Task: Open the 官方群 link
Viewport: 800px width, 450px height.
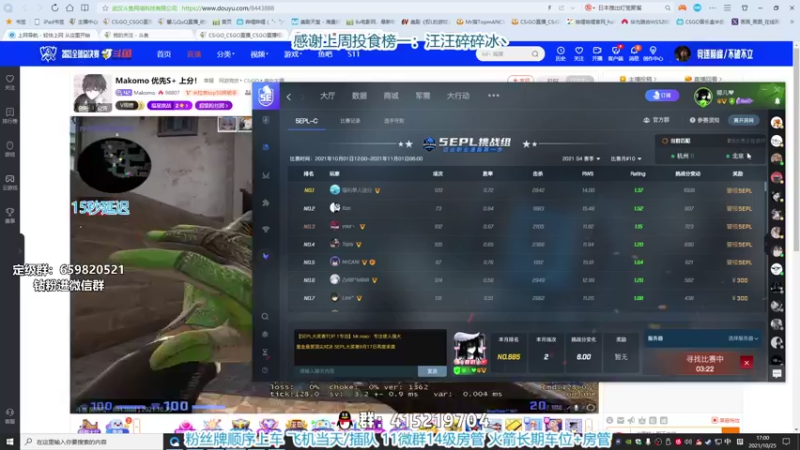Action: click(x=656, y=120)
